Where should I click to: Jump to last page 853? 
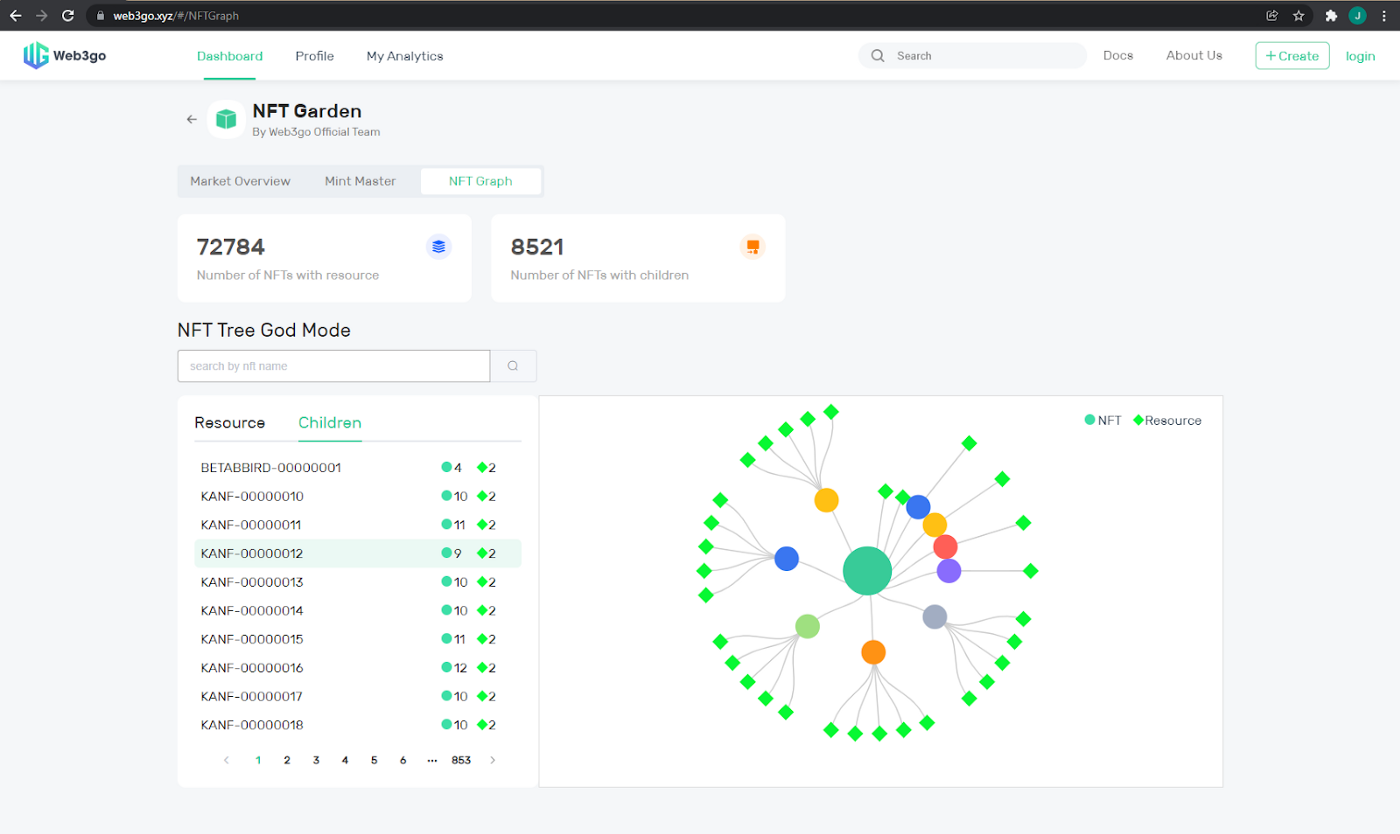pyautogui.click(x=461, y=760)
